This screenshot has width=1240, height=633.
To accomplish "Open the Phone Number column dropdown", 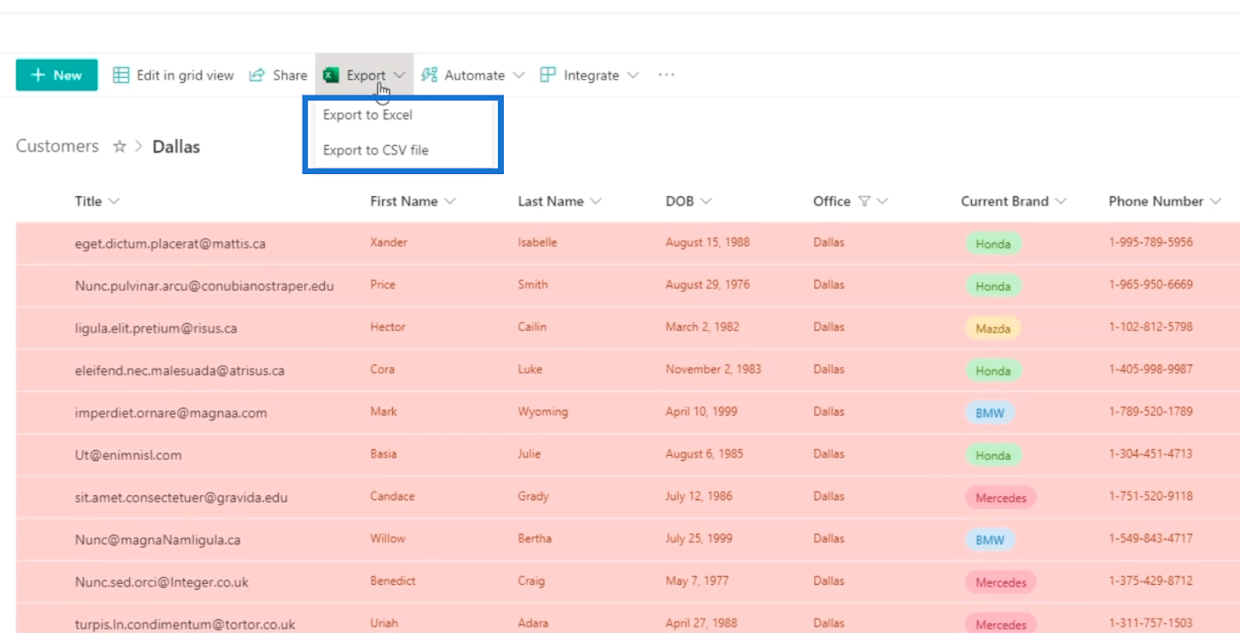I will click(x=1215, y=201).
